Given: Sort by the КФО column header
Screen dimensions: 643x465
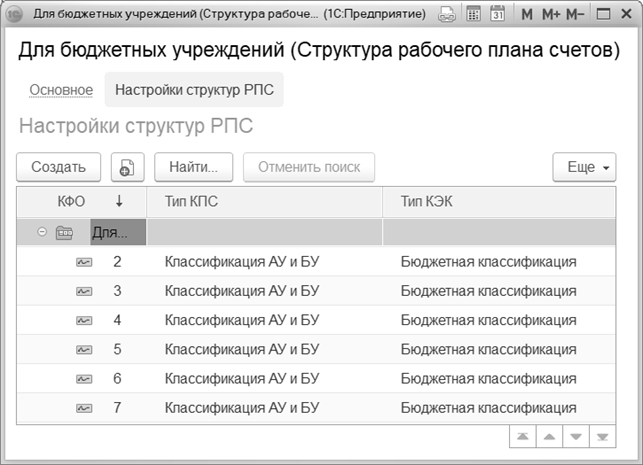Looking at the screenshot, I should coord(72,201).
